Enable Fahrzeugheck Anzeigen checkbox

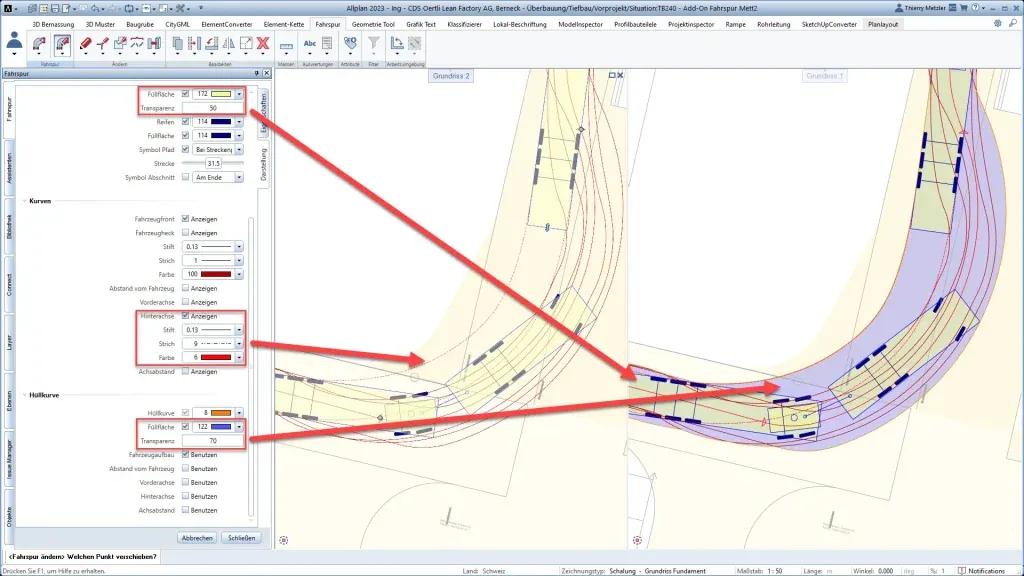click(x=186, y=232)
